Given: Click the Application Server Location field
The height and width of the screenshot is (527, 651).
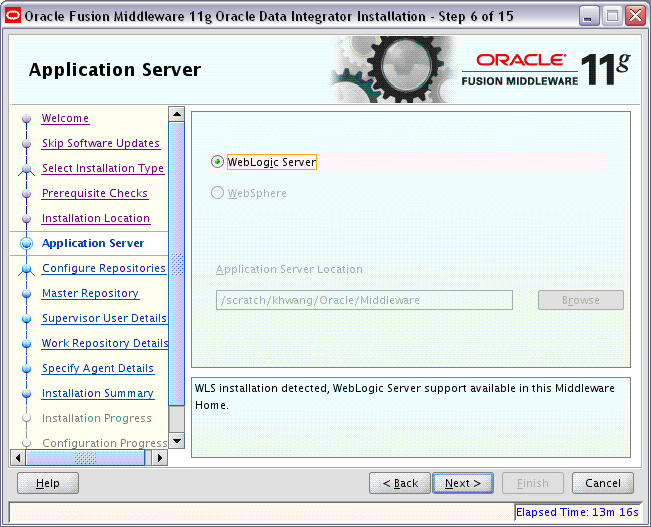Looking at the screenshot, I should pos(364,300).
